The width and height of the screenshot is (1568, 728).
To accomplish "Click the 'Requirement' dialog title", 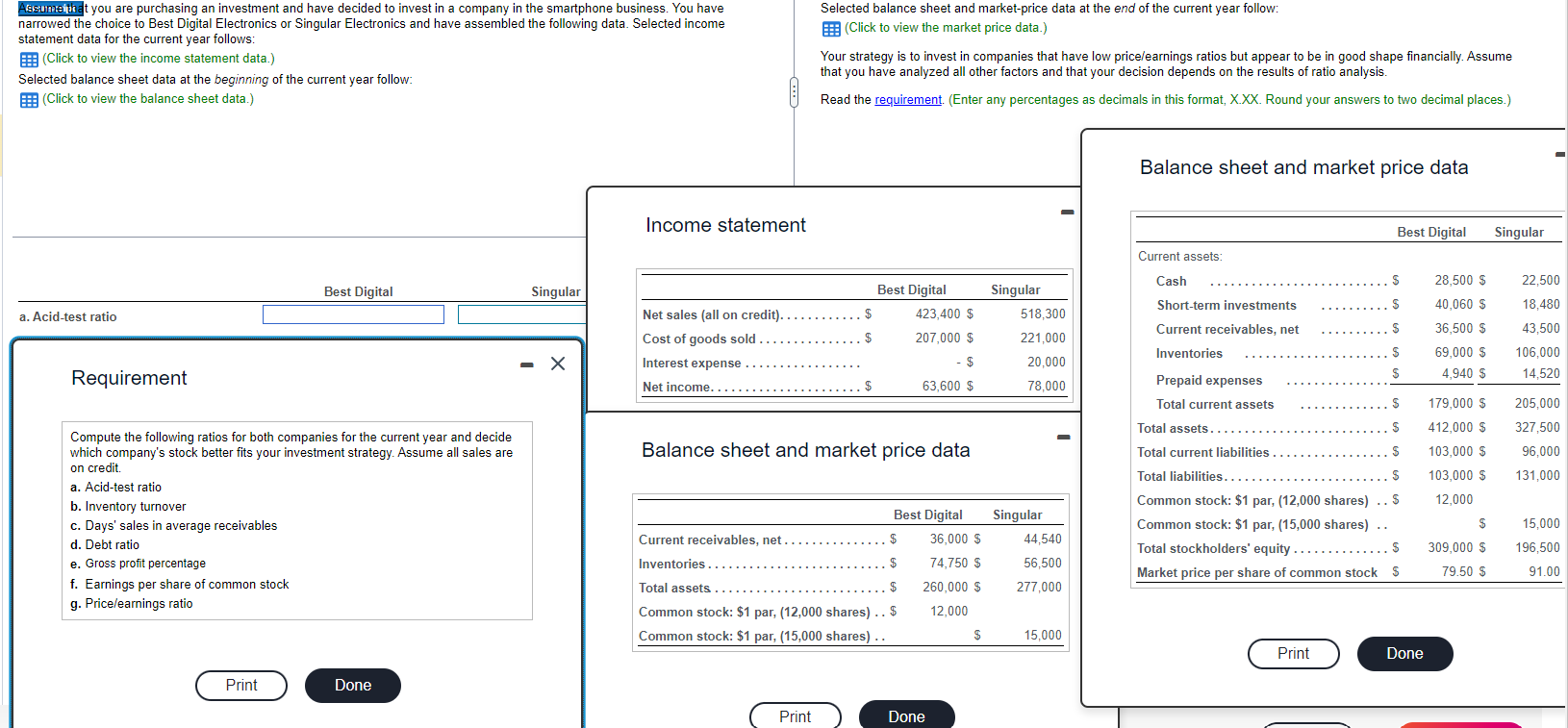I will tap(129, 378).
